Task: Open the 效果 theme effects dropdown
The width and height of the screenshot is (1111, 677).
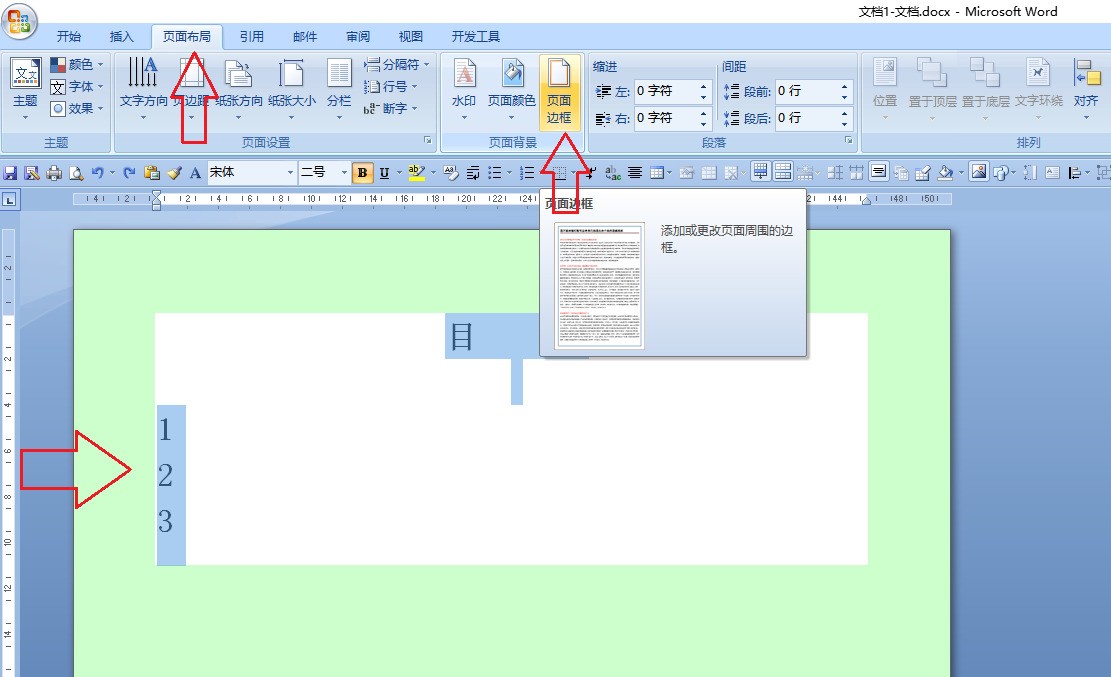Action: point(77,108)
